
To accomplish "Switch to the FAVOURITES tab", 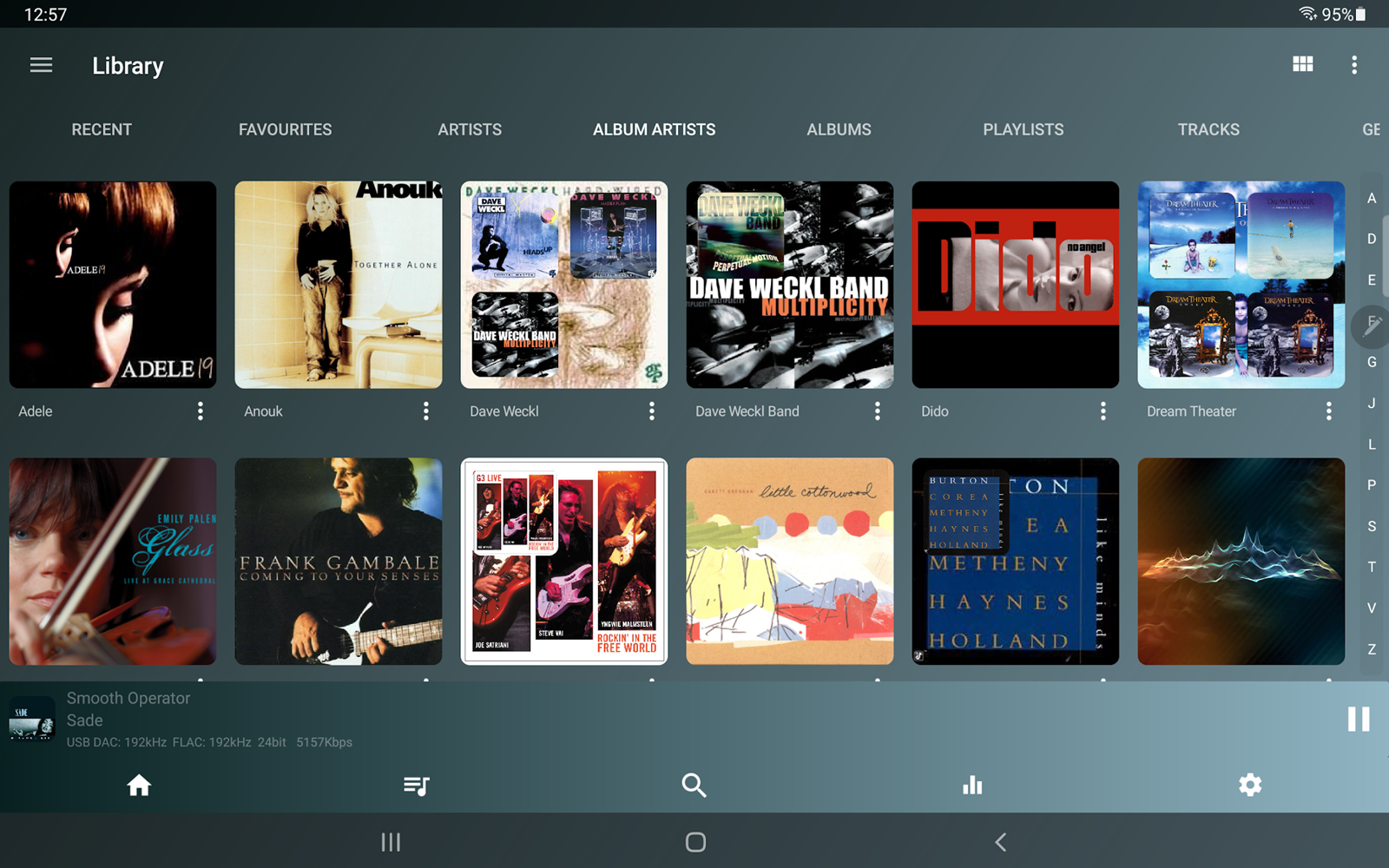I will [x=285, y=129].
